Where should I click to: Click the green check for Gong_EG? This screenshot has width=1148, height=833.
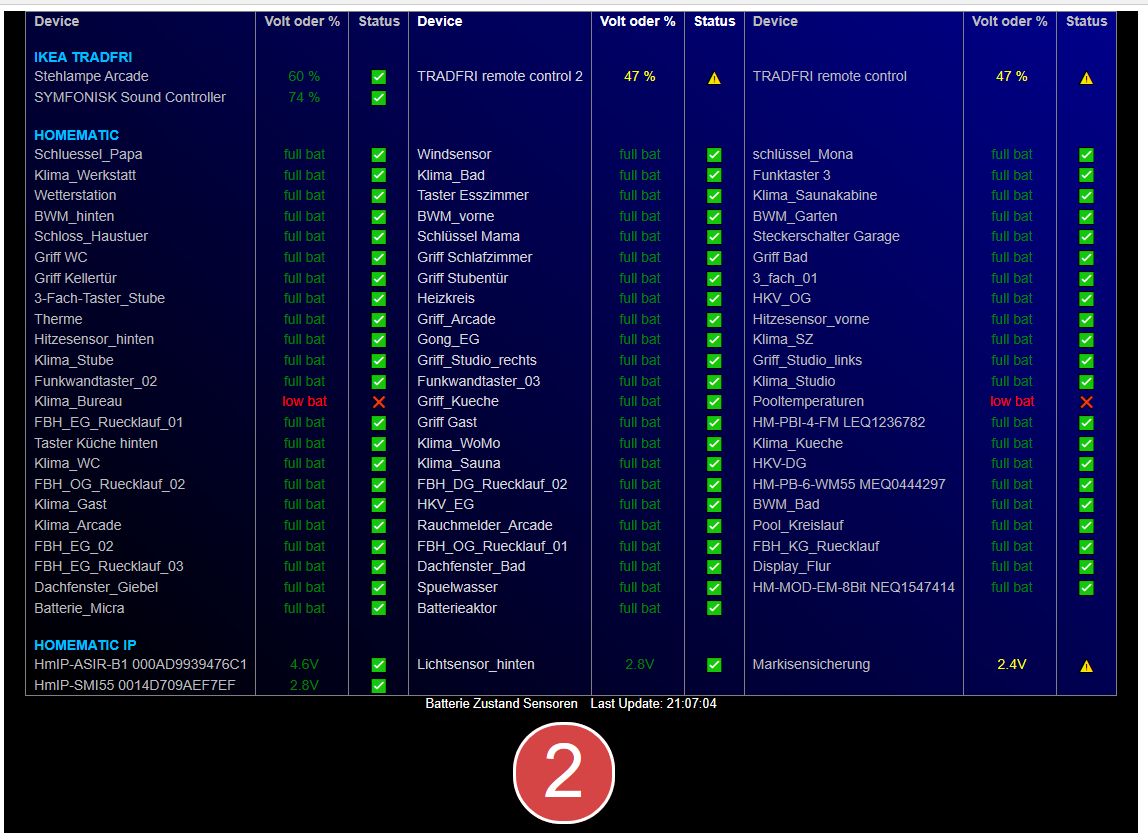[714, 340]
